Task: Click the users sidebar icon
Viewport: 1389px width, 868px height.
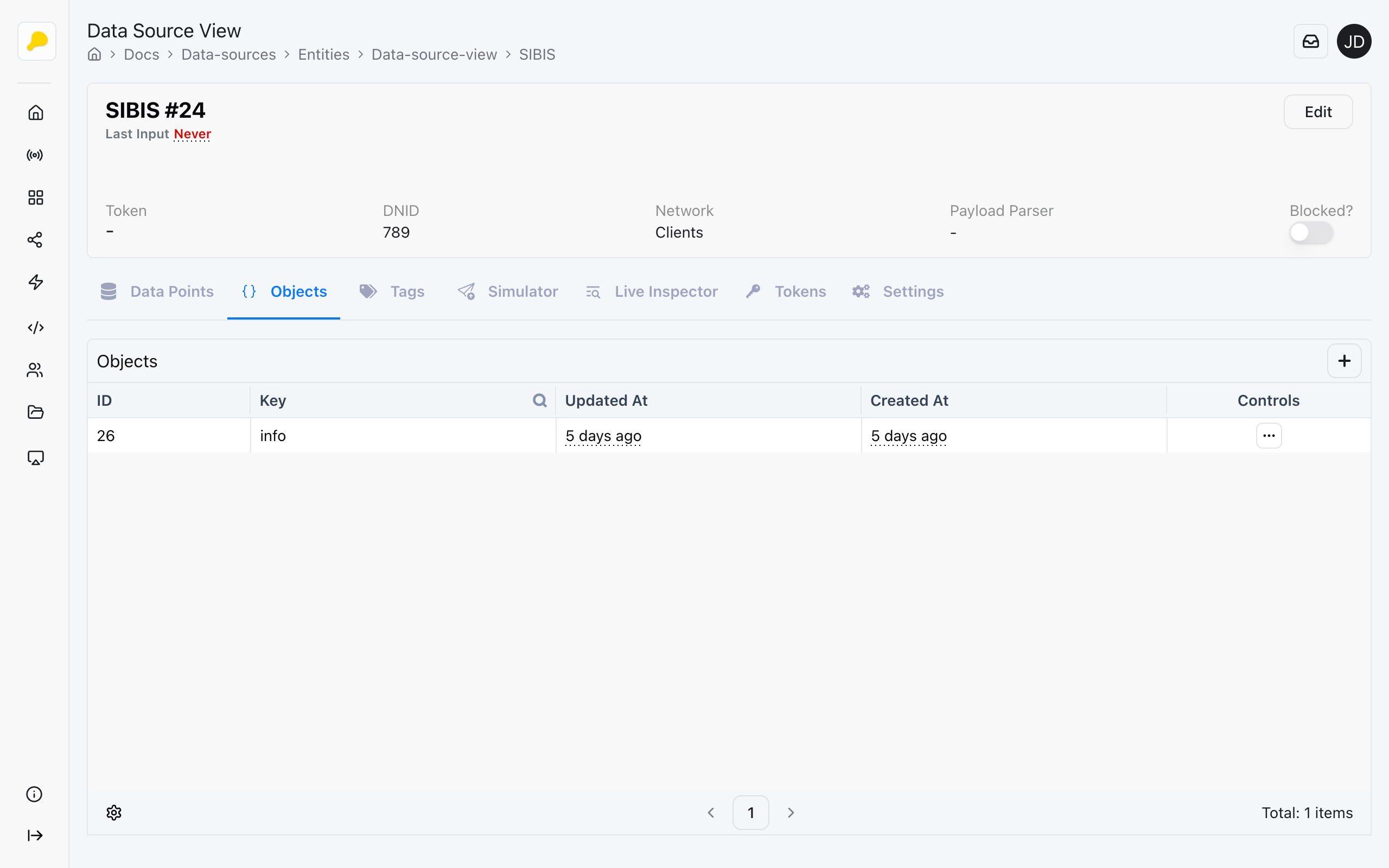Action: tap(35, 371)
